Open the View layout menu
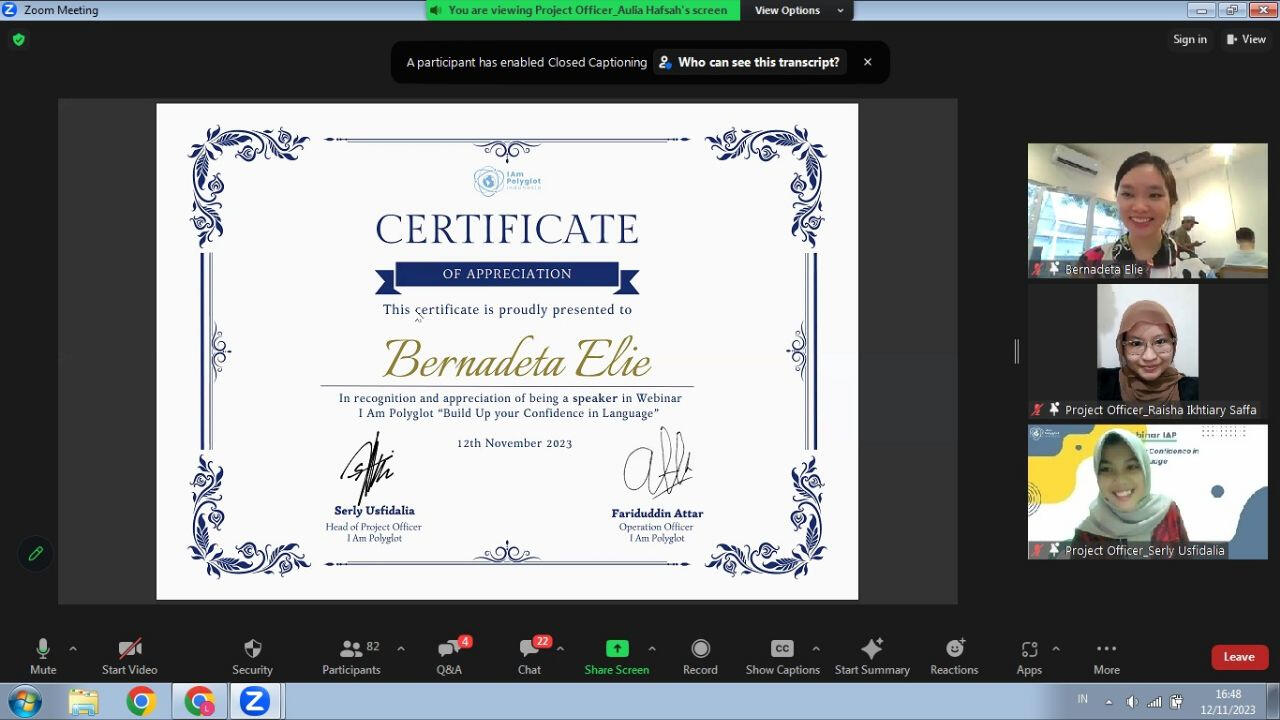The height and width of the screenshot is (720, 1280). [1246, 39]
